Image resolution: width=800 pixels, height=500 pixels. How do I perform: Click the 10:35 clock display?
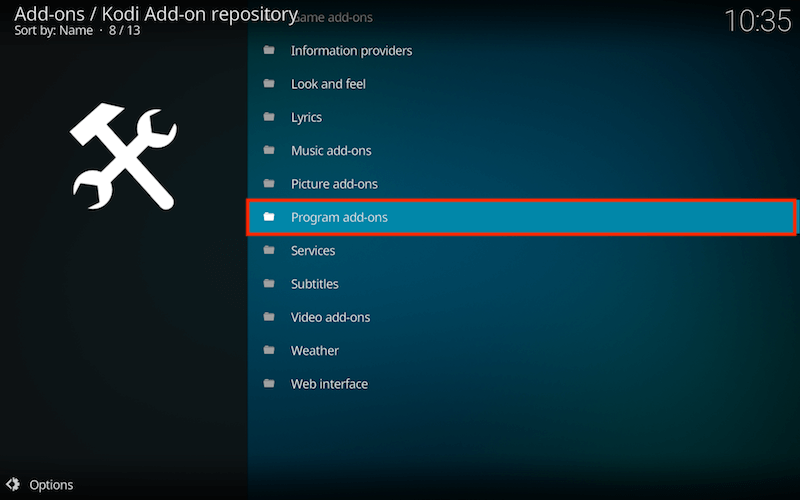pyautogui.click(x=758, y=21)
